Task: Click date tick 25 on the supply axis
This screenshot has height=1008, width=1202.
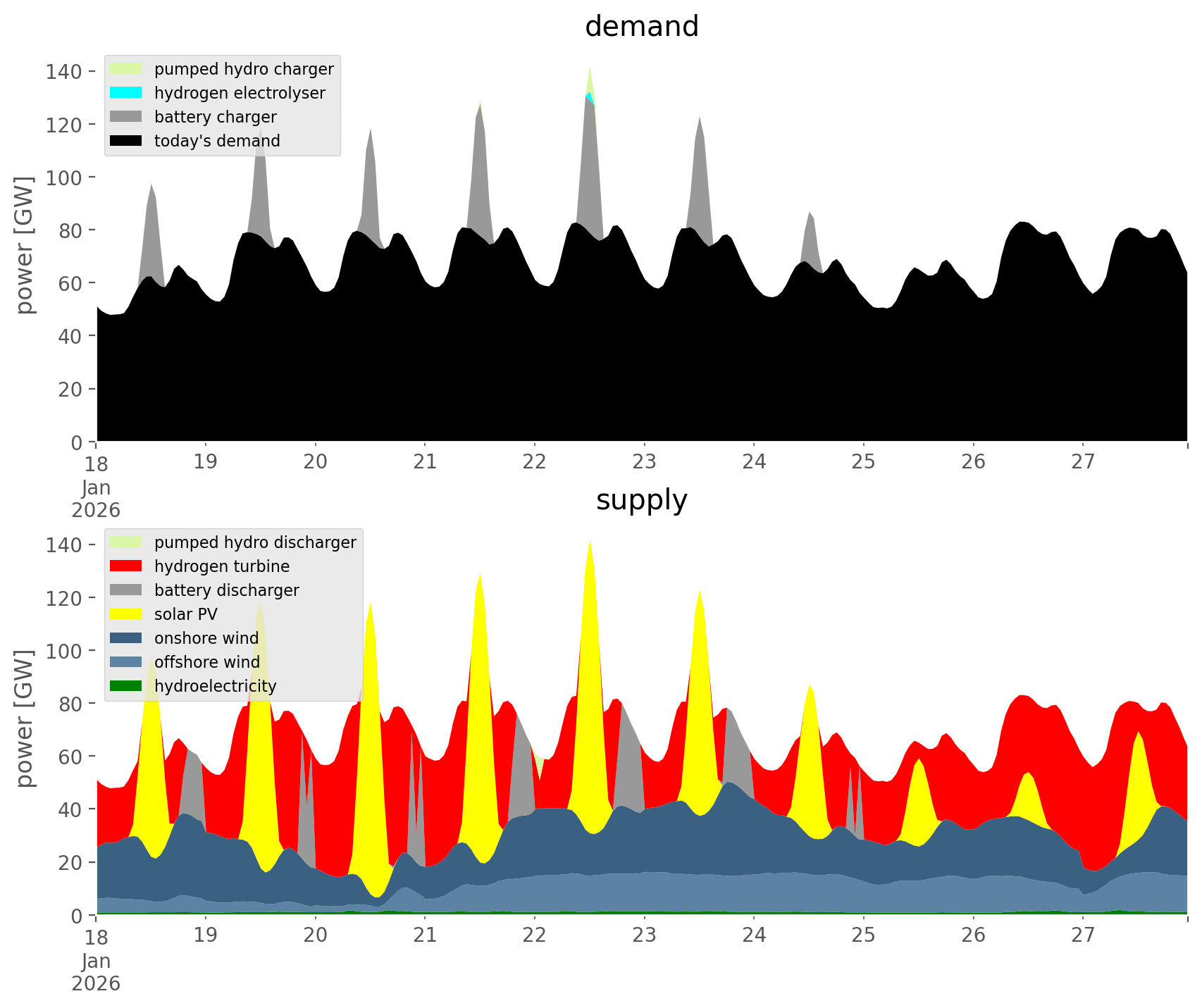Action: (x=863, y=935)
